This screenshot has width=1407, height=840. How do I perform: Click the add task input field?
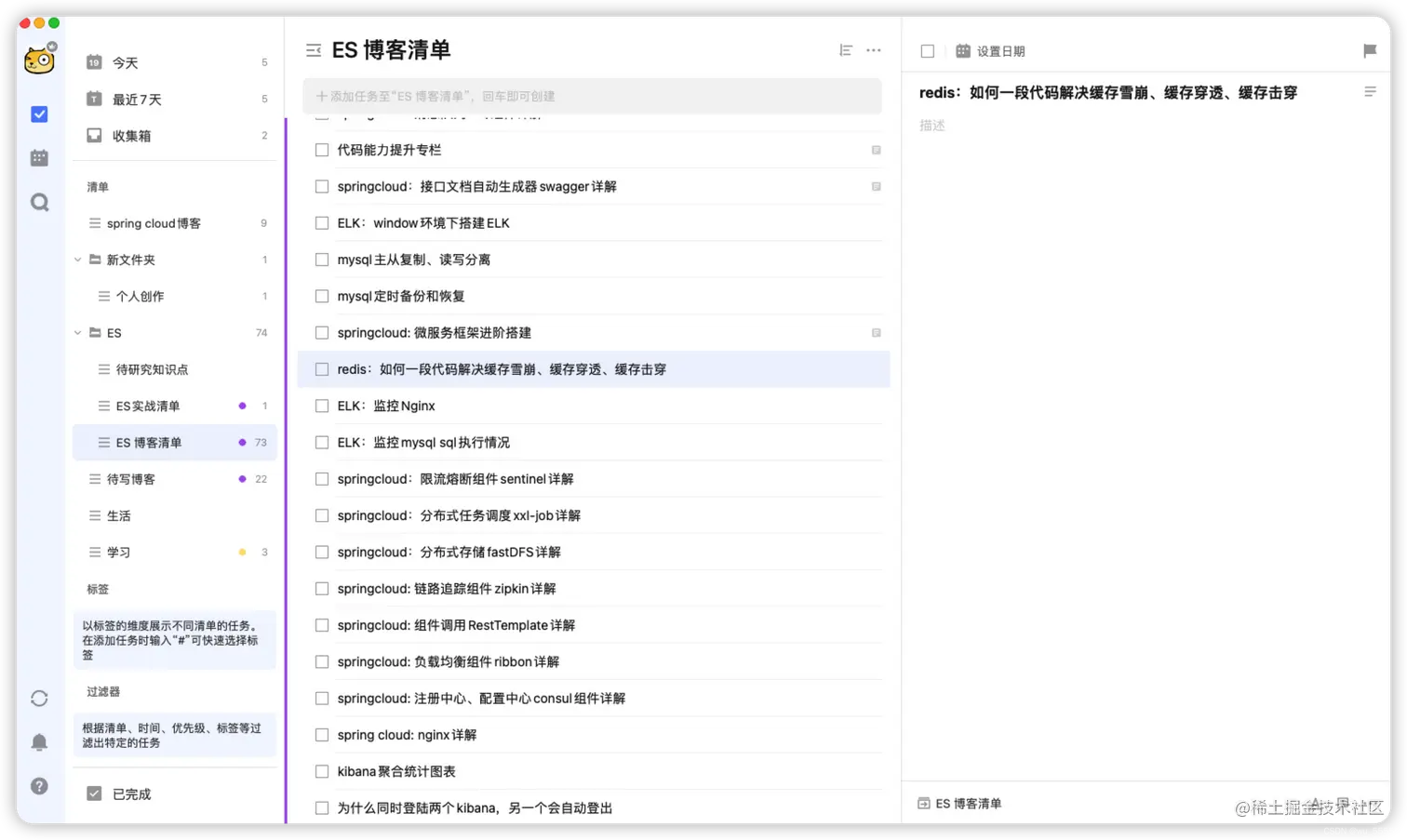point(593,96)
